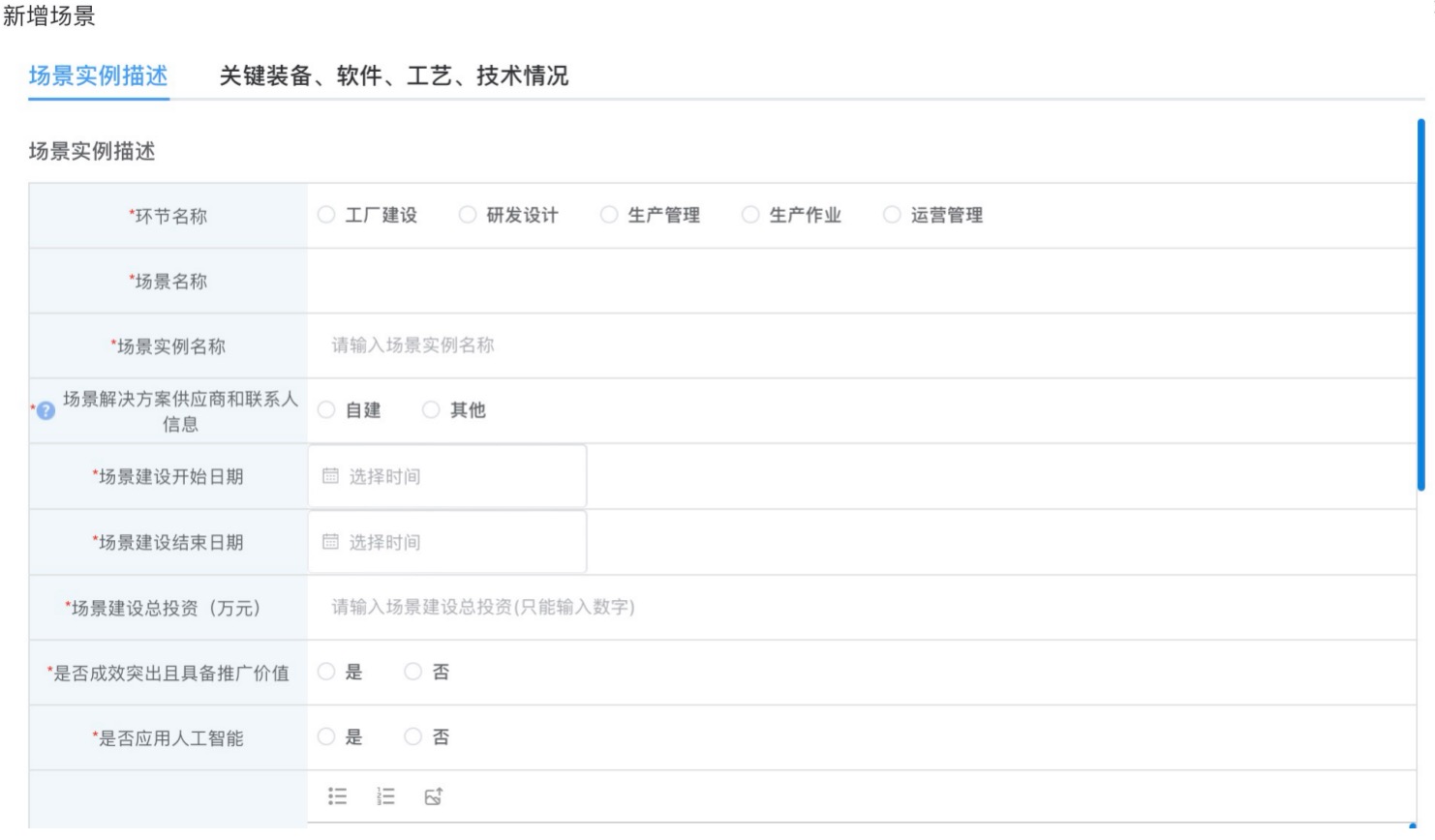
Task: Click the image upload icon in editor toolbar
Action: click(x=434, y=796)
